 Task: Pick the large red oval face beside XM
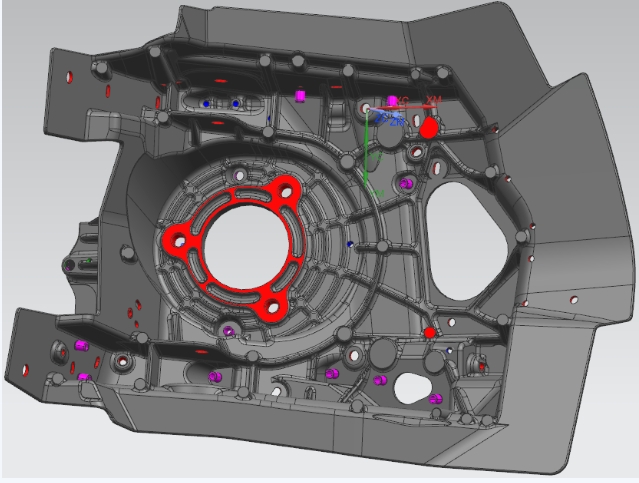pyautogui.click(x=430, y=127)
